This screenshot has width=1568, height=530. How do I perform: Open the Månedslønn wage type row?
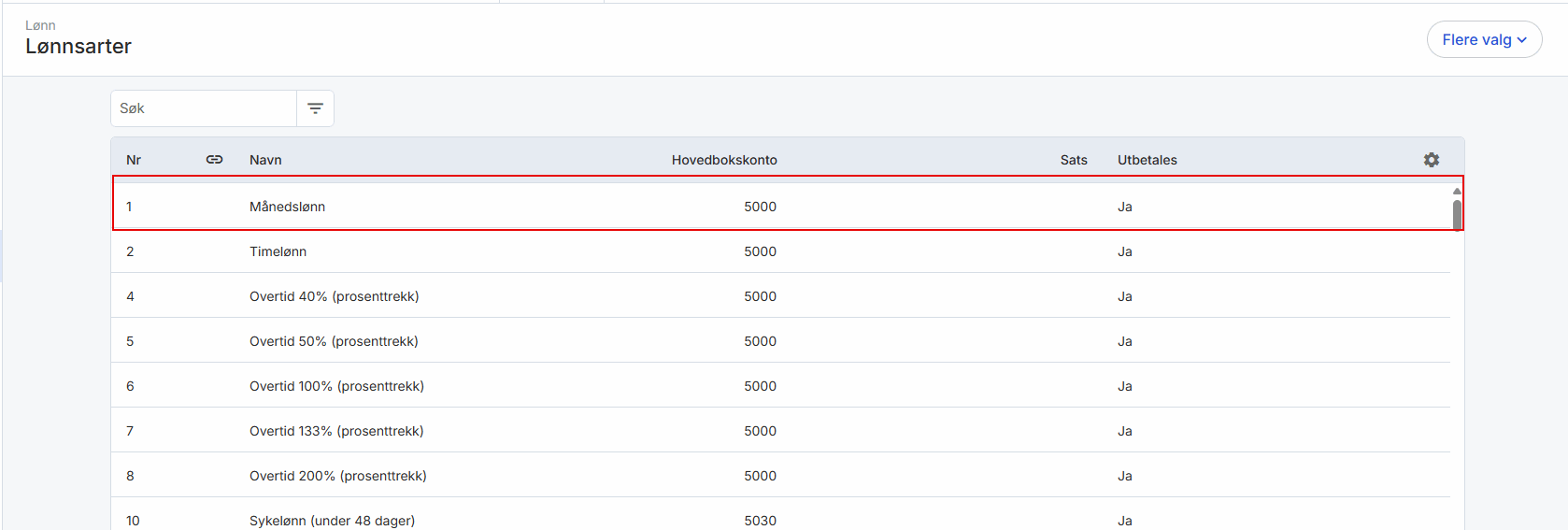click(287, 207)
